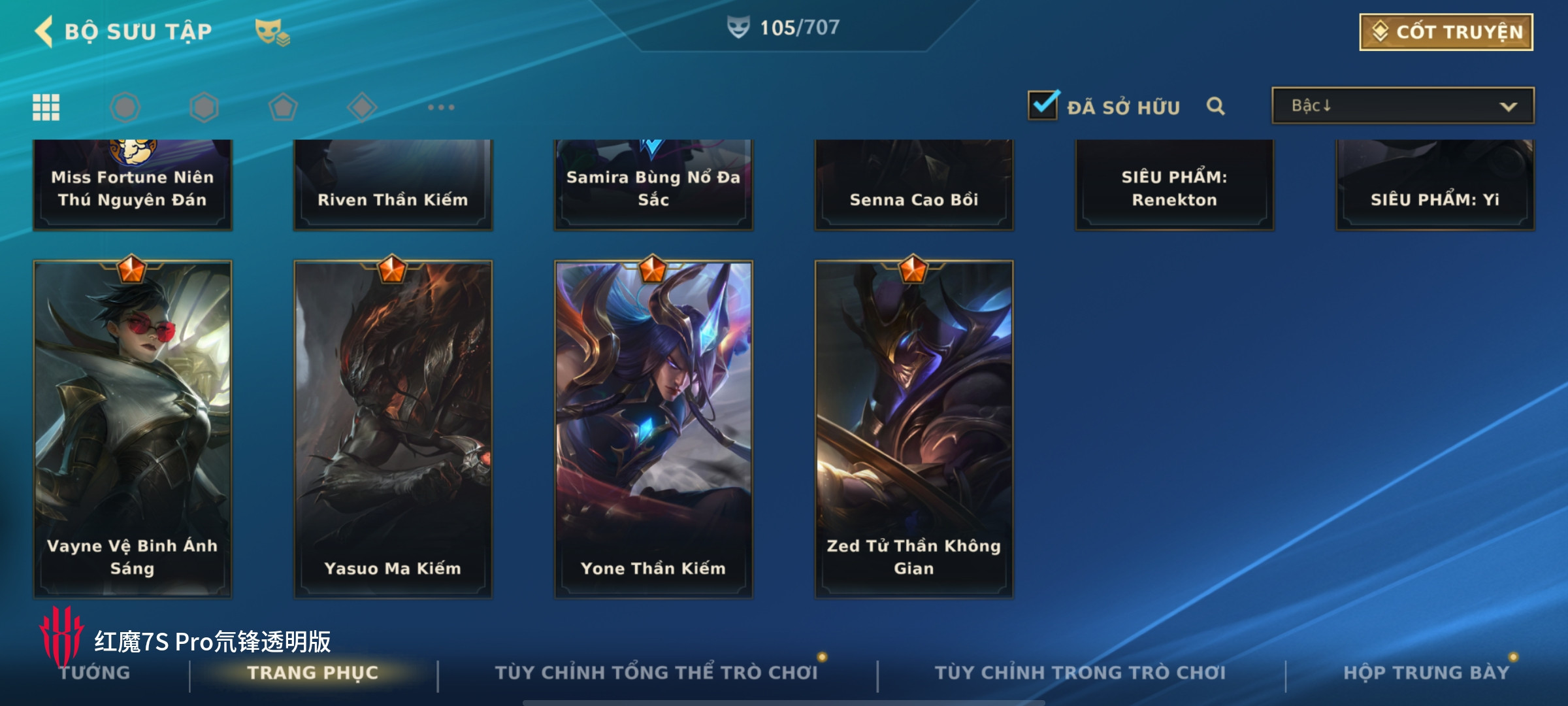Filter by the pentagon rarity icon
Image resolution: width=1568 pixels, height=706 pixels.
click(x=283, y=107)
